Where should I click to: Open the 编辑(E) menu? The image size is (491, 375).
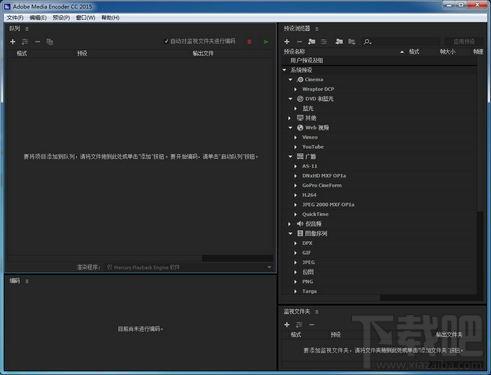38,18
